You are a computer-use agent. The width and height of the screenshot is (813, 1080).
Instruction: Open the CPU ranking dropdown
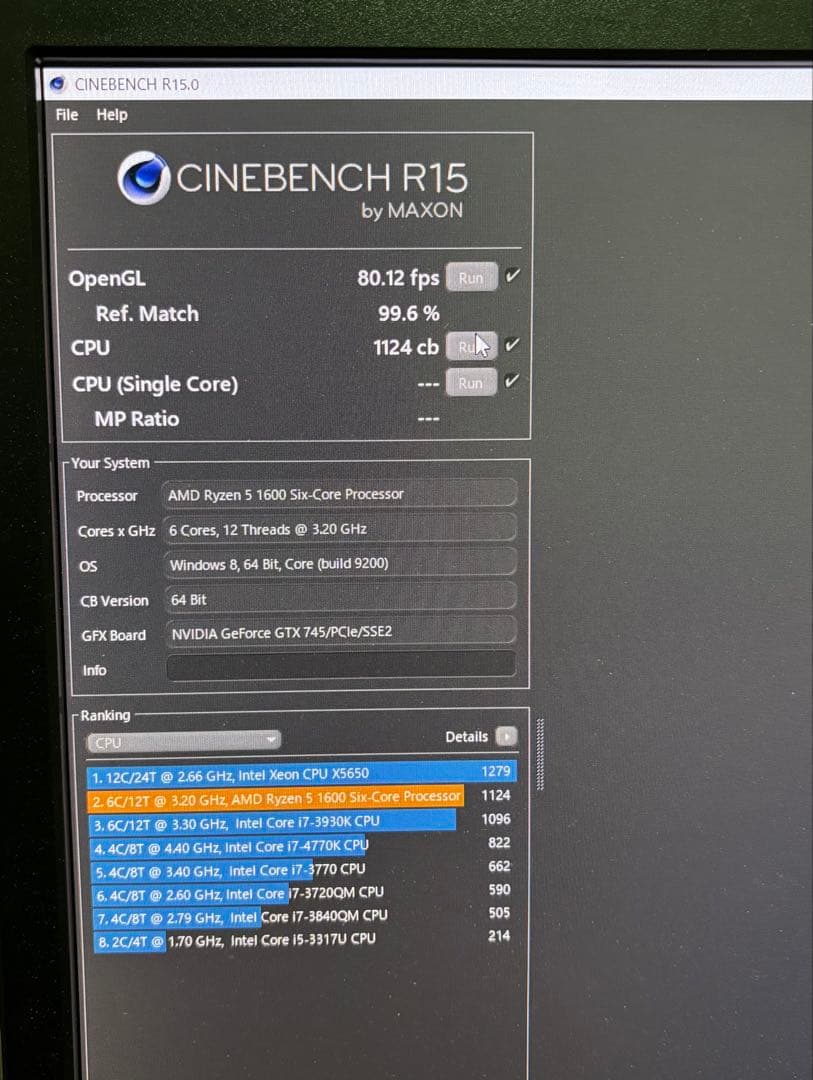(184, 742)
